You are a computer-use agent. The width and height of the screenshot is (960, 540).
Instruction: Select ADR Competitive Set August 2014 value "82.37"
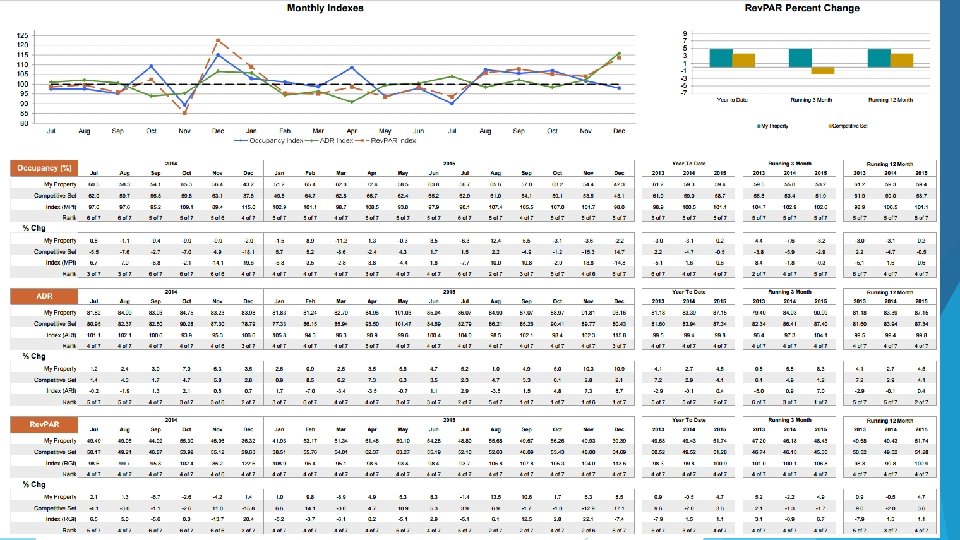(124, 324)
